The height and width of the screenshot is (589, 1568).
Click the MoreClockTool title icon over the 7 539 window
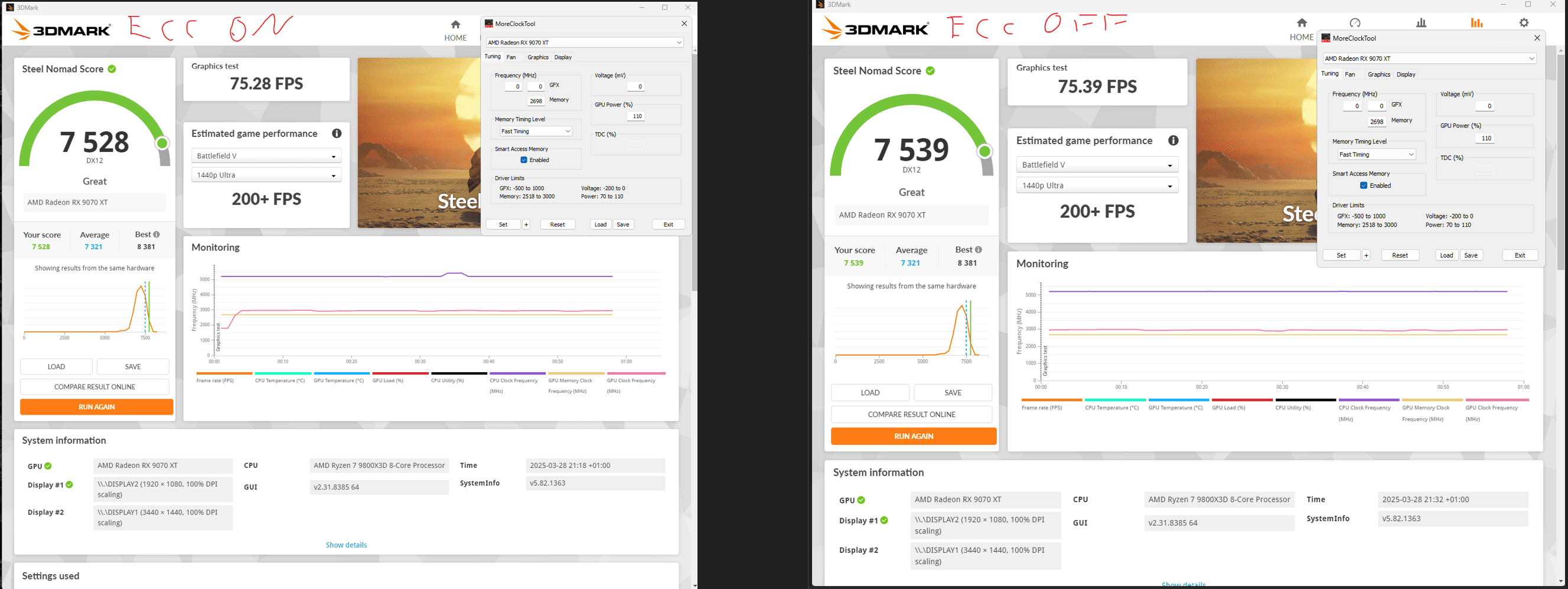[x=1326, y=38]
